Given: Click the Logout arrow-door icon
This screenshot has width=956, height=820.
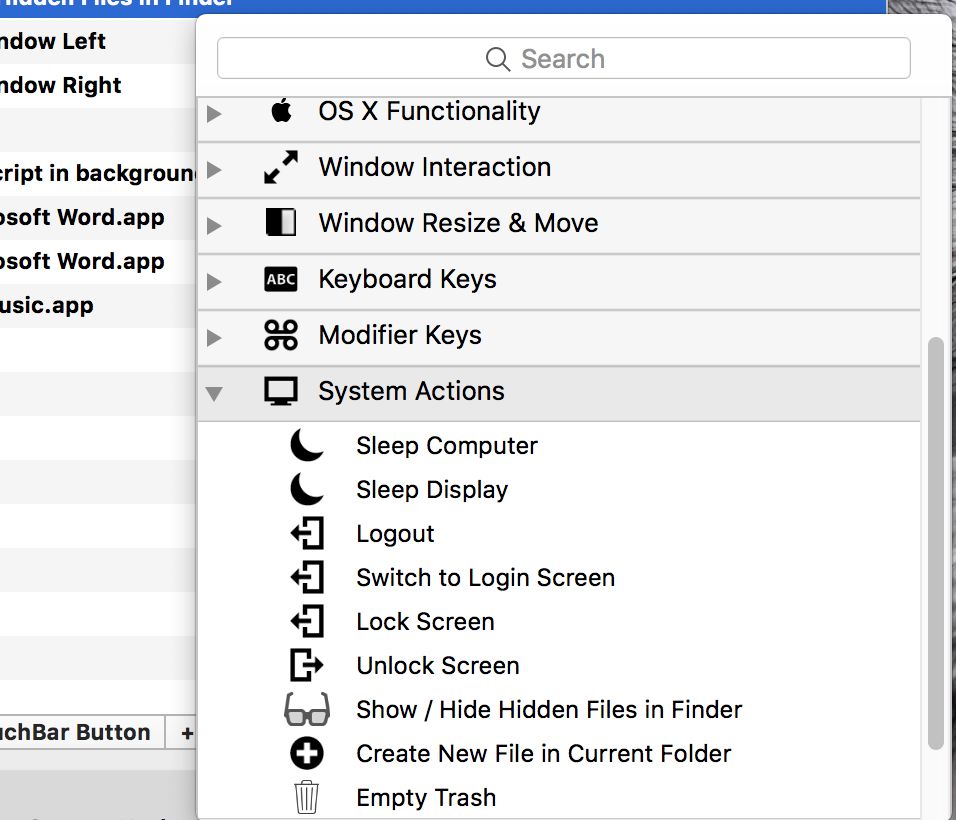Looking at the screenshot, I should pyautogui.click(x=307, y=534).
